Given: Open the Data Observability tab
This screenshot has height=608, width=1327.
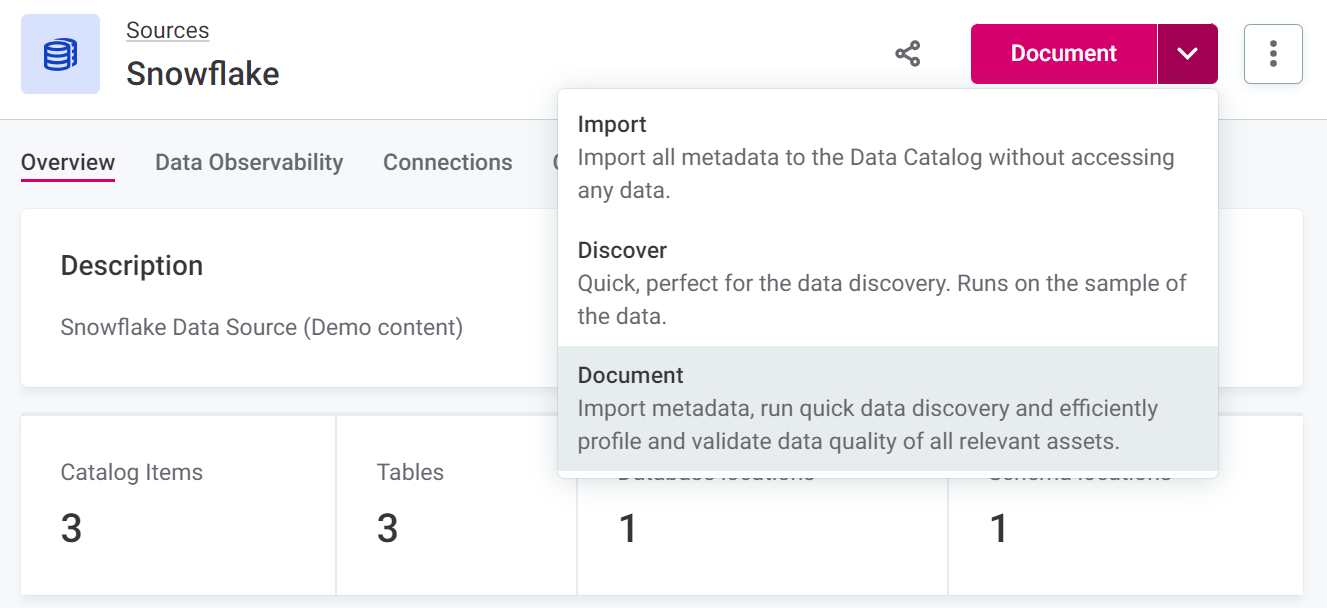Looking at the screenshot, I should click(249, 162).
